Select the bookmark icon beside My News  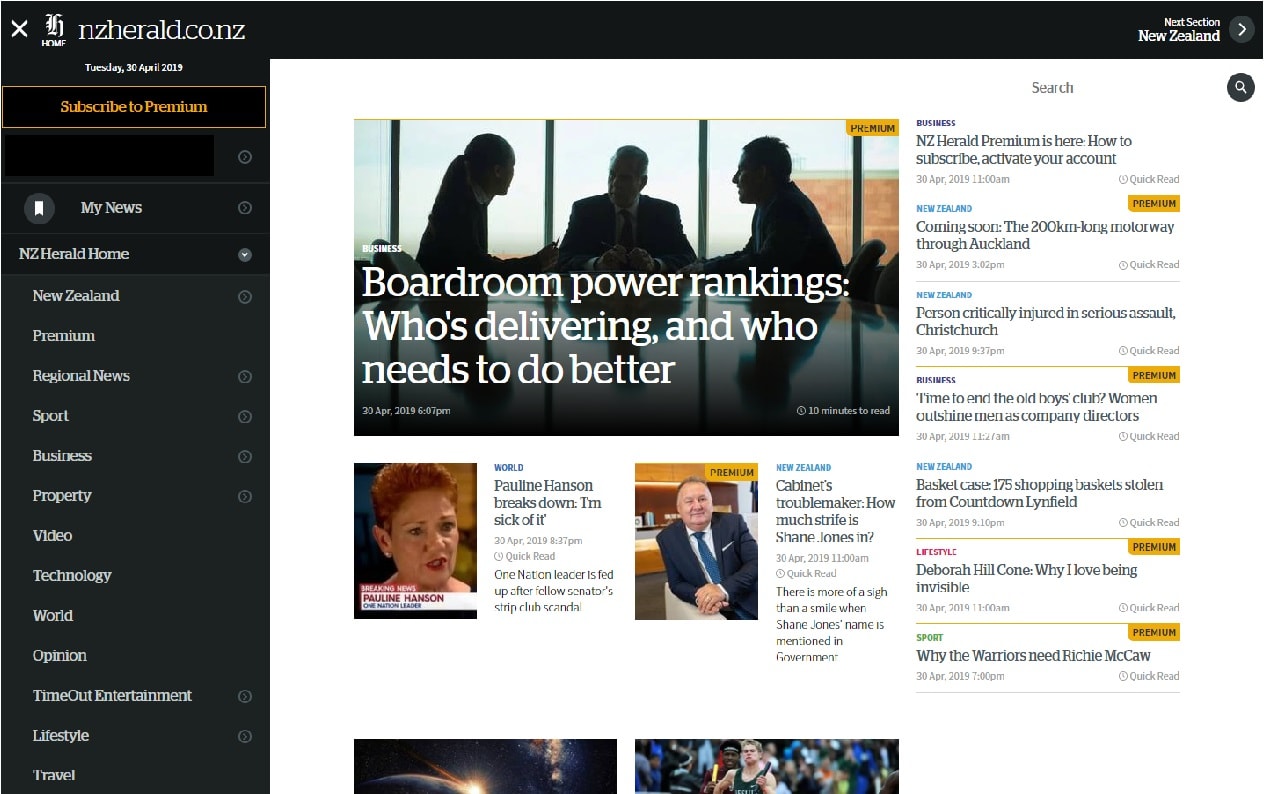[x=39, y=207]
